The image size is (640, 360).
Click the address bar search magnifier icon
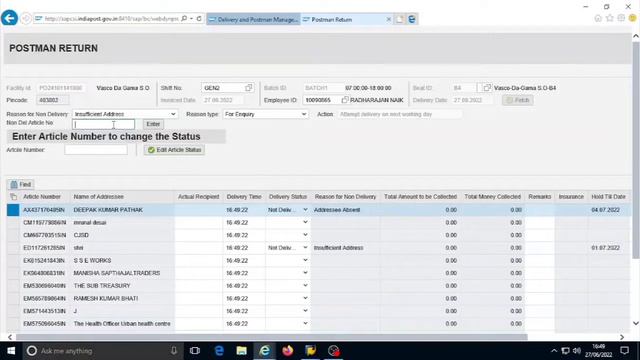pyautogui.click(x=184, y=19)
